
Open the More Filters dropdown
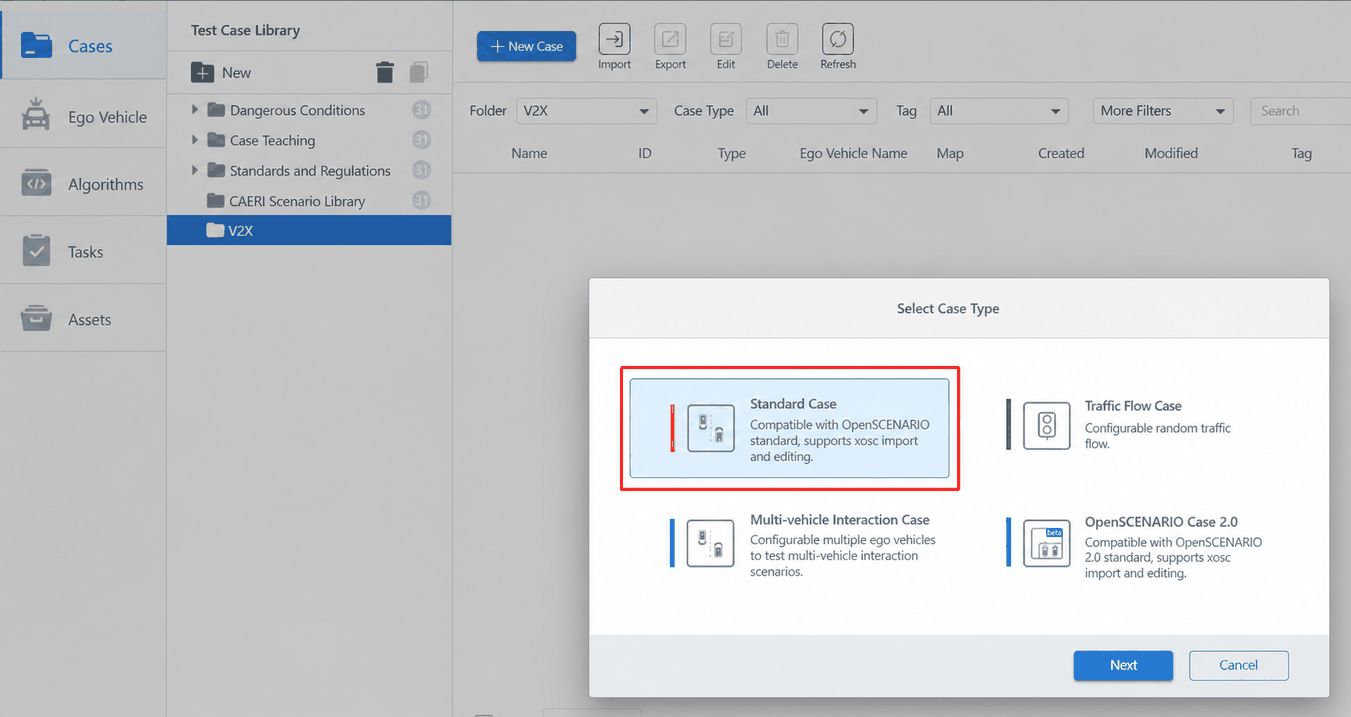1163,111
